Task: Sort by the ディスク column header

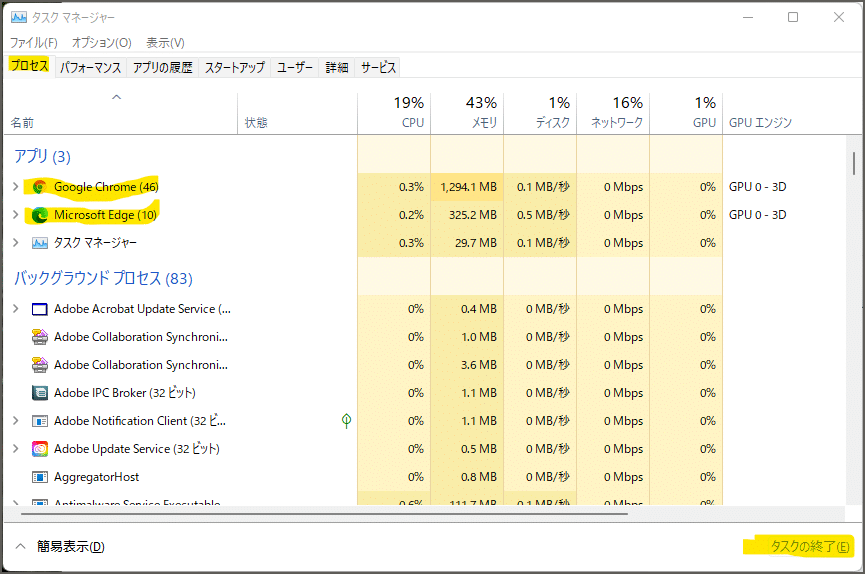Action: click(x=540, y=114)
